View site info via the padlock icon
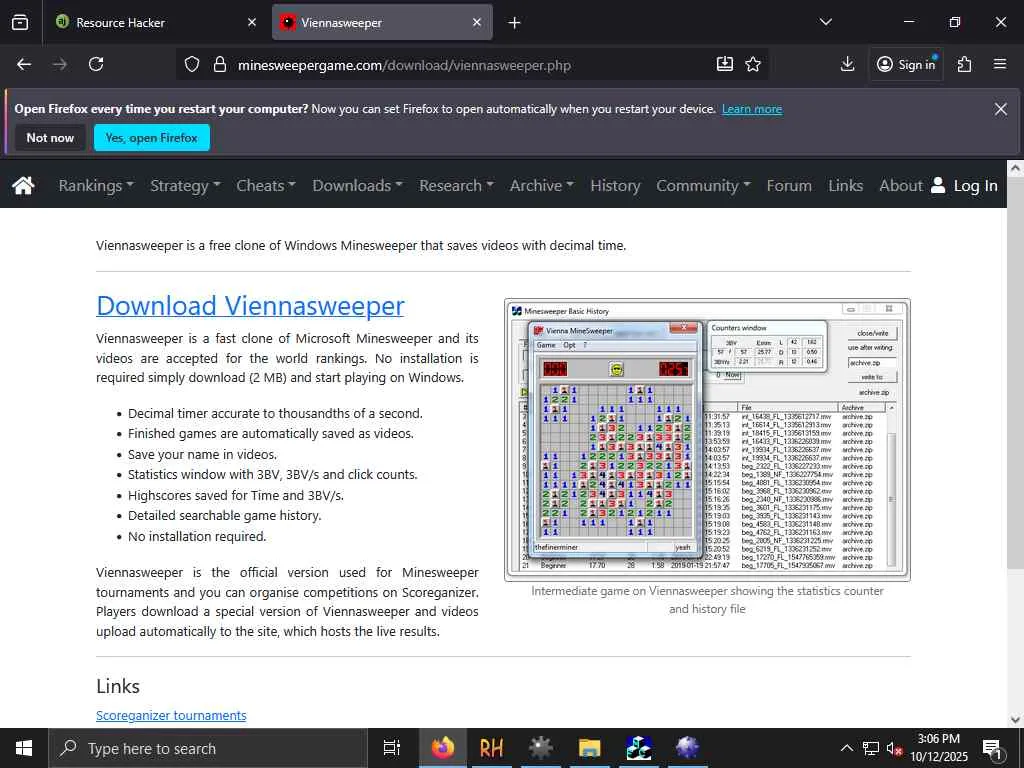The image size is (1024, 768). pyautogui.click(x=220, y=64)
